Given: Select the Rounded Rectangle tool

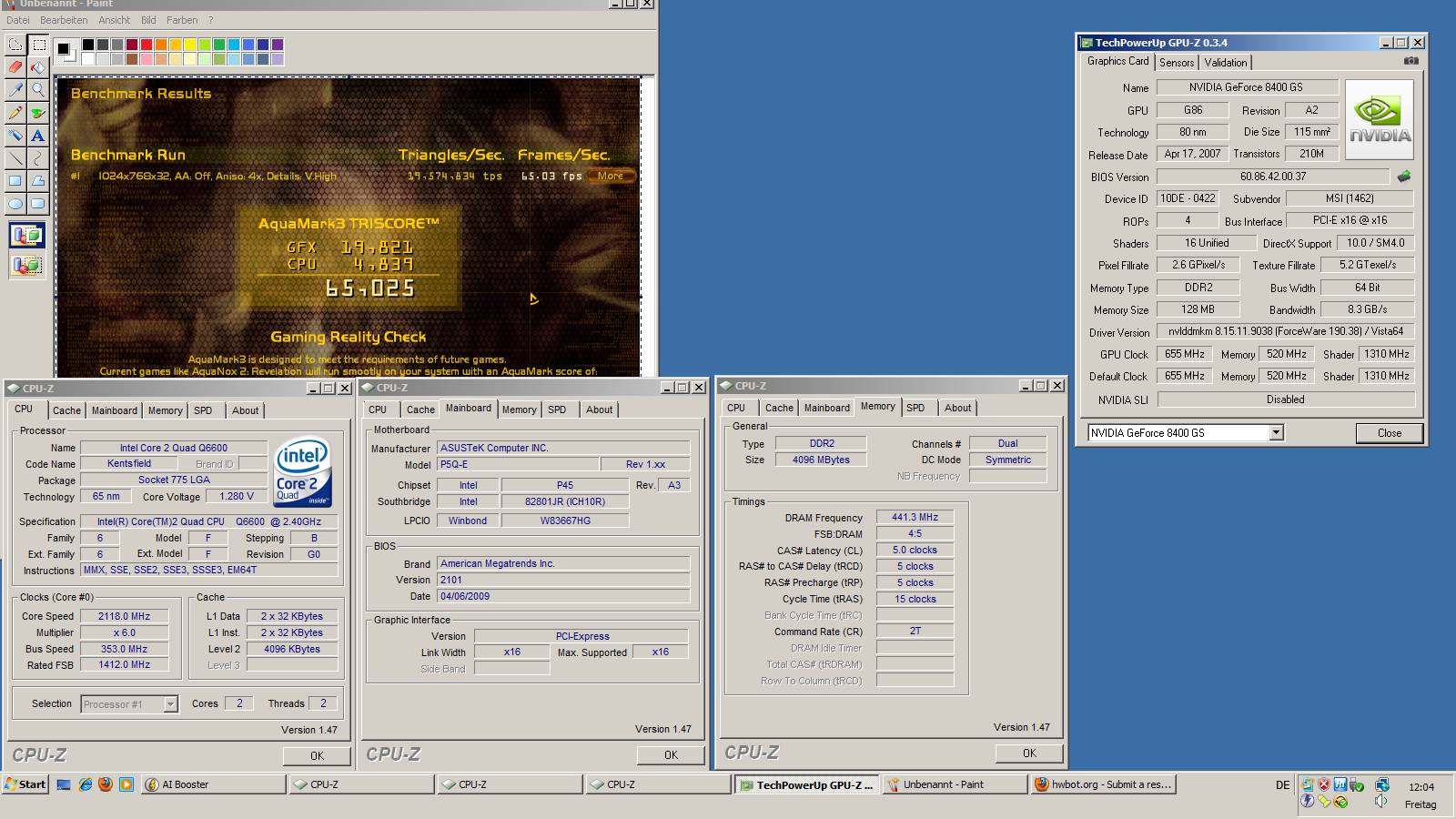Looking at the screenshot, I should pyautogui.click(x=38, y=204).
